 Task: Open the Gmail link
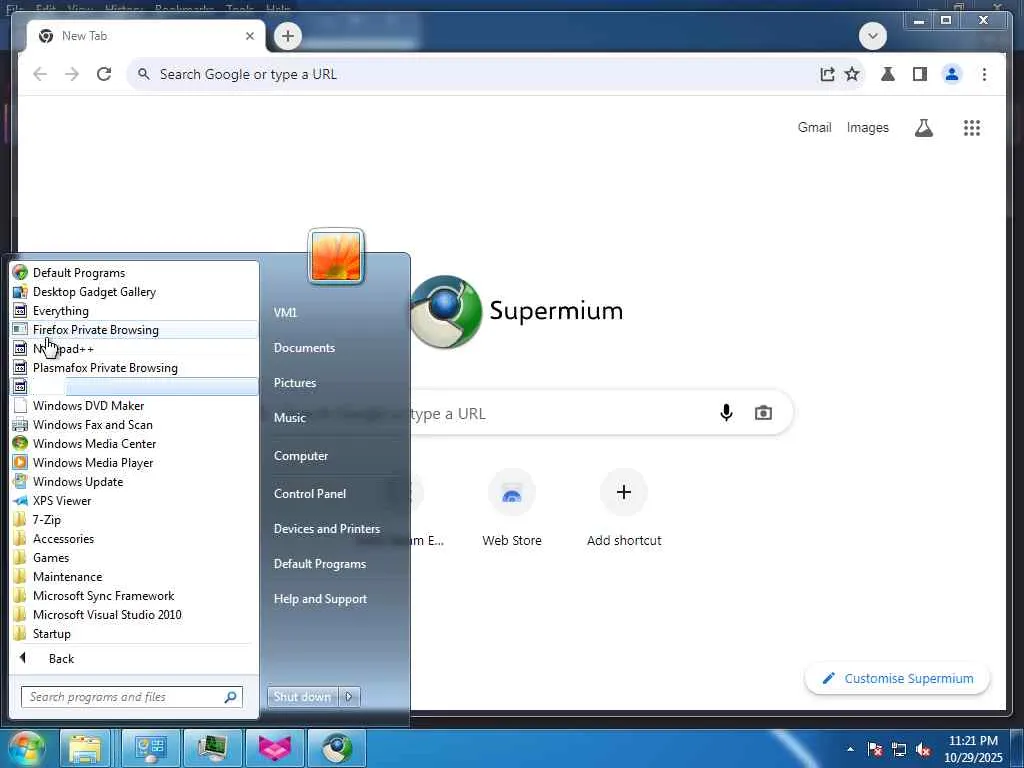(x=814, y=127)
